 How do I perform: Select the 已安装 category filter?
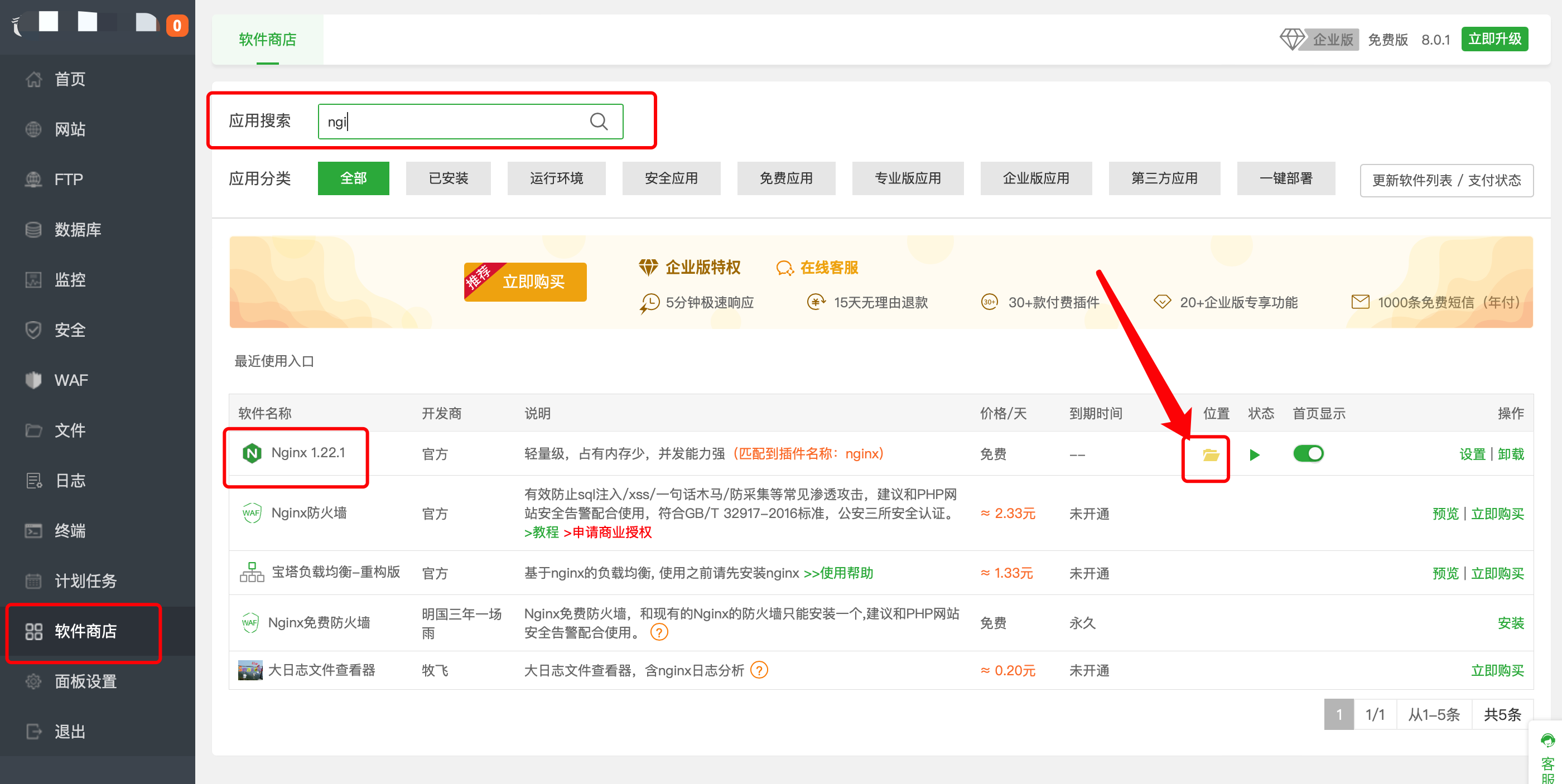(x=448, y=178)
